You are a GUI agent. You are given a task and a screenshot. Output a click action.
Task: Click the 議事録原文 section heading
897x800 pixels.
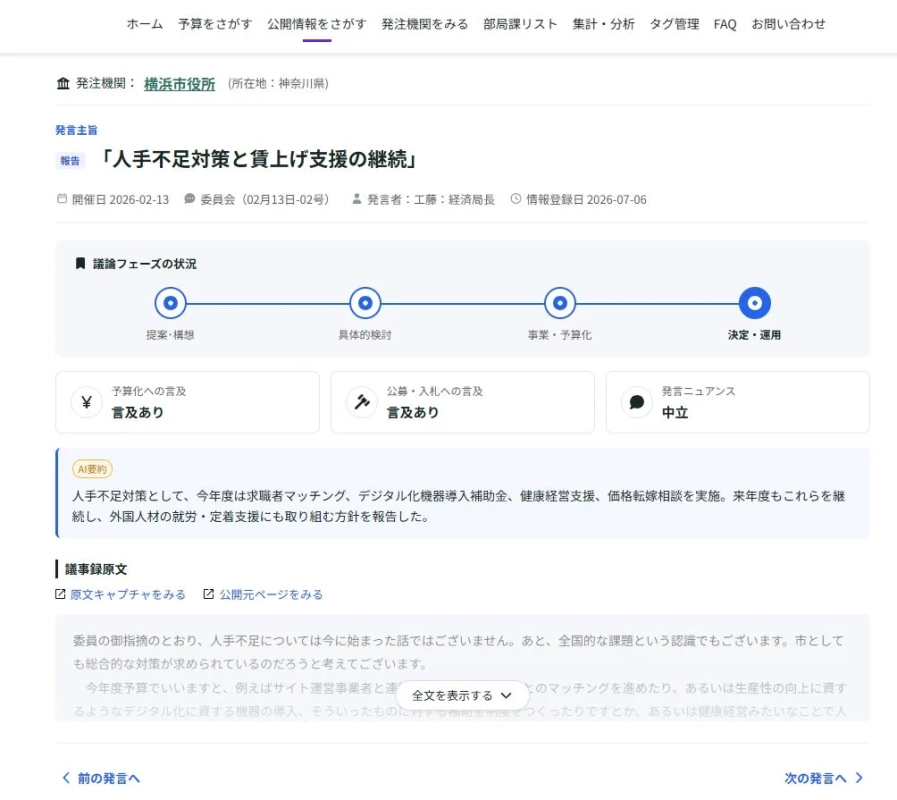(x=96, y=569)
